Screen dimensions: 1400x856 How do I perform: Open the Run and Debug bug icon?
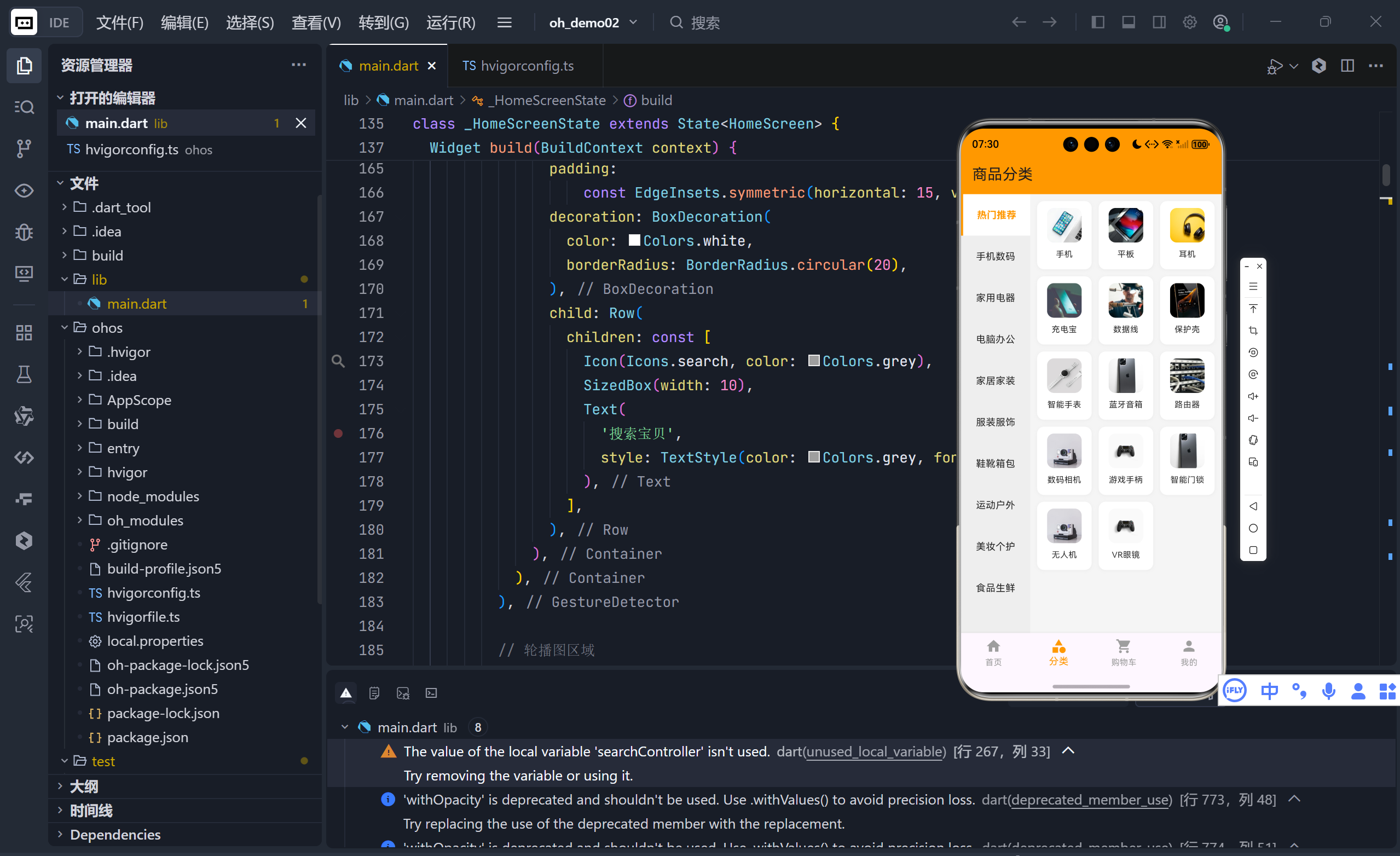[24, 232]
